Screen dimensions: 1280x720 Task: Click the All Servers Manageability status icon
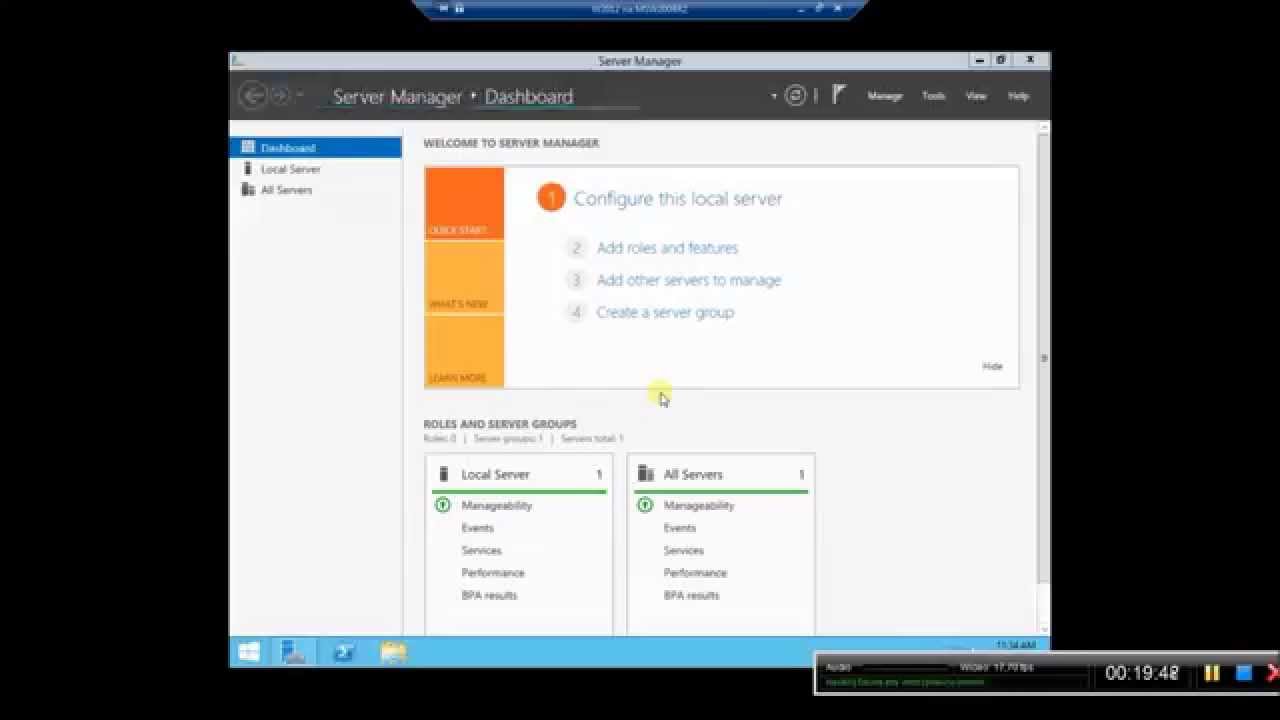[645, 505]
